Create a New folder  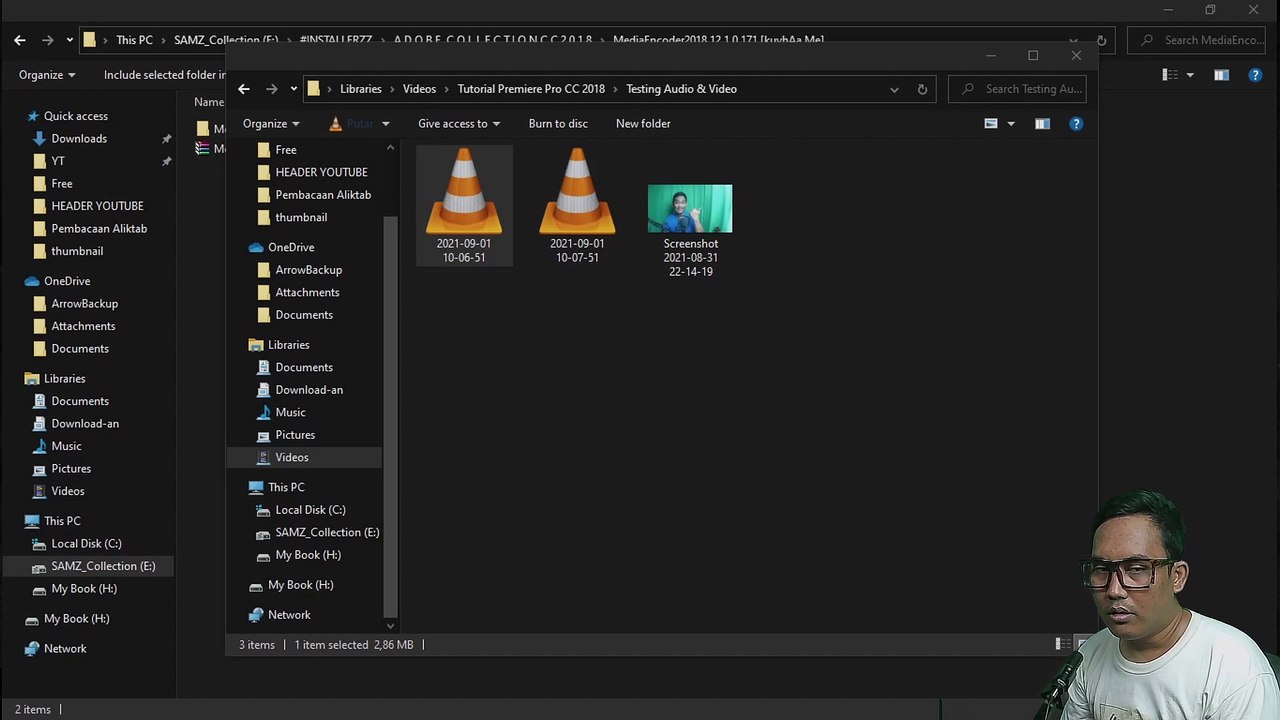click(x=643, y=124)
